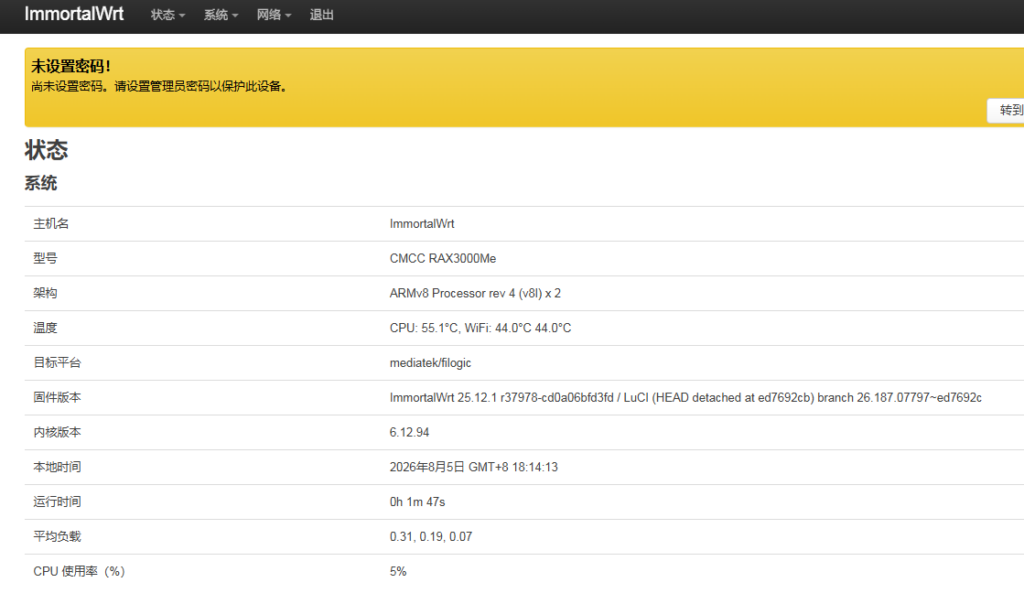Open the 网络 dropdown menu
The image size is (1024, 604).
point(274,15)
